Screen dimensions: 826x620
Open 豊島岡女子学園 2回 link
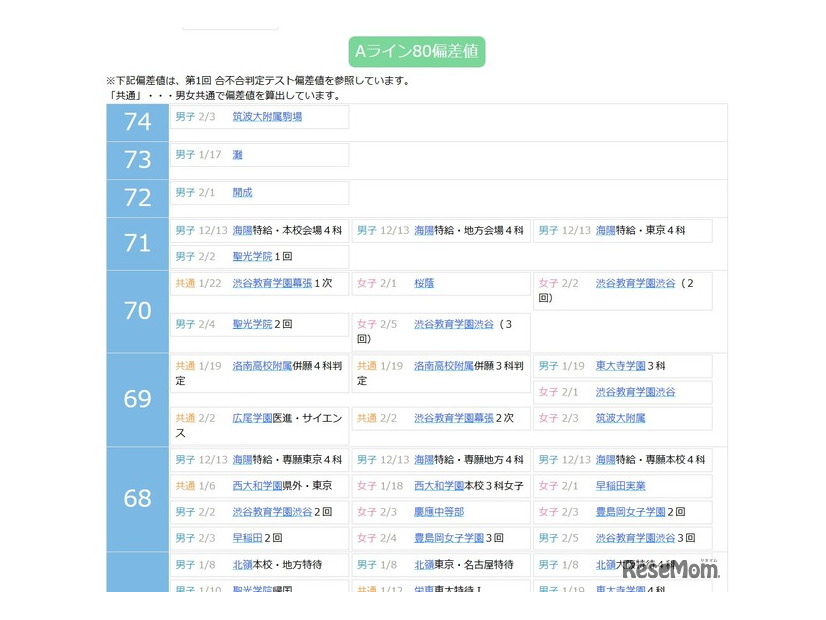pyautogui.click(x=631, y=511)
